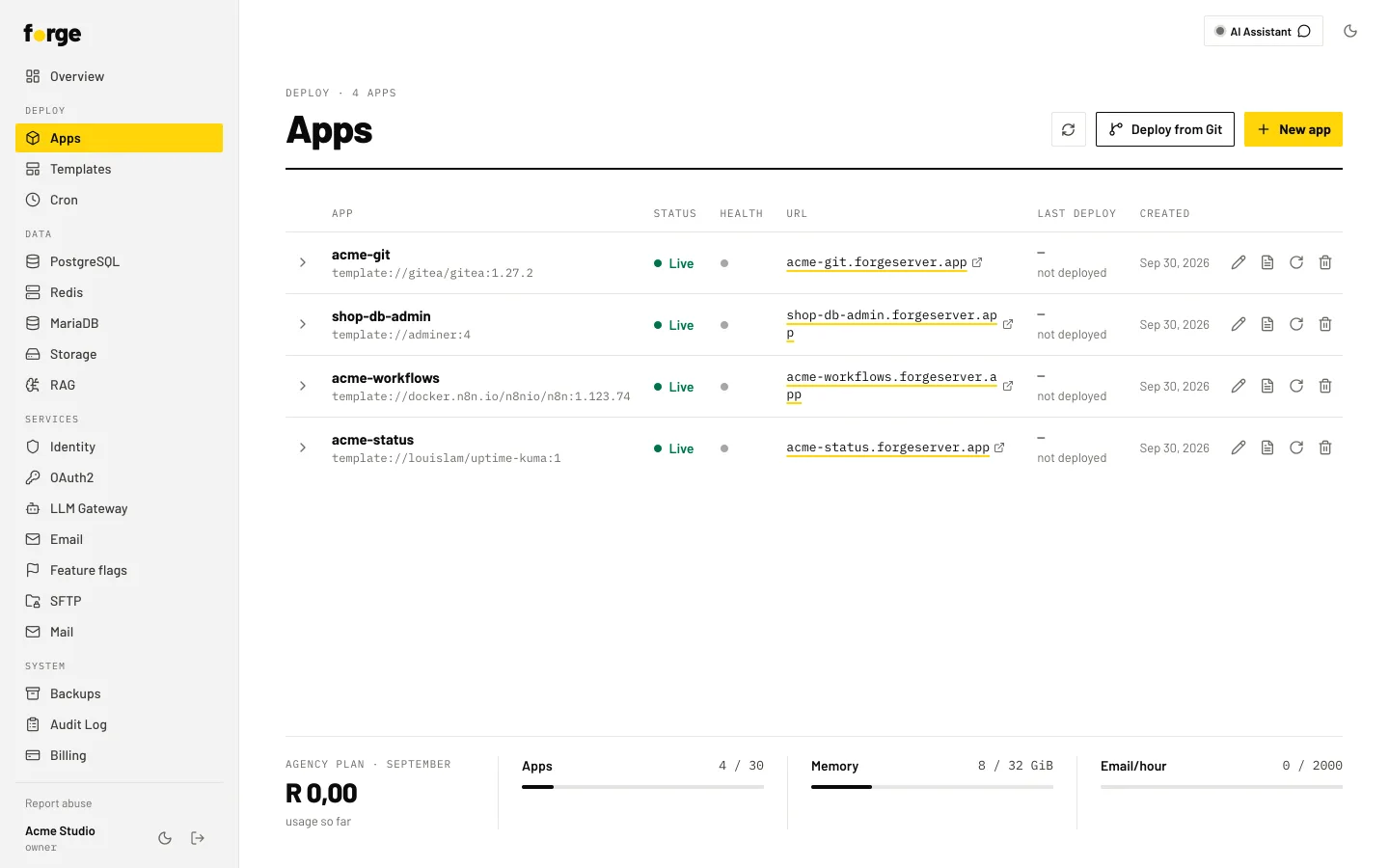Open external link icon for acme-status URL
The height and width of the screenshot is (868, 1389).
[x=999, y=448]
